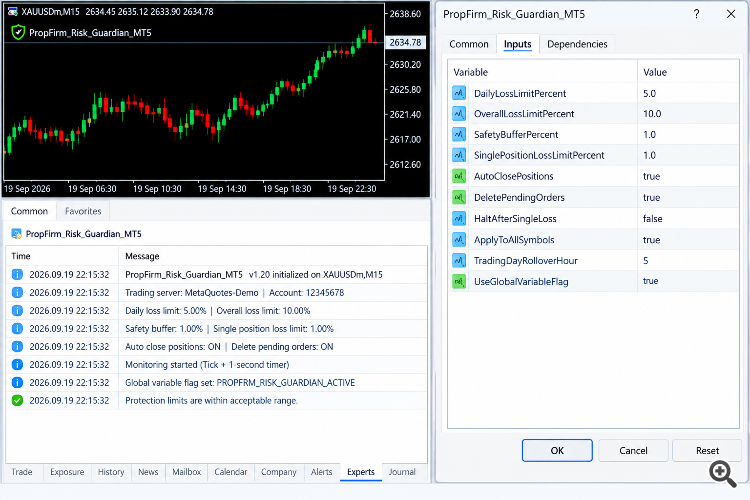Click the info icon of the 'Daily loss limit' log row
Image resolution: width=750 pixels, height=500 pixels.
click(x=17, y=311)
